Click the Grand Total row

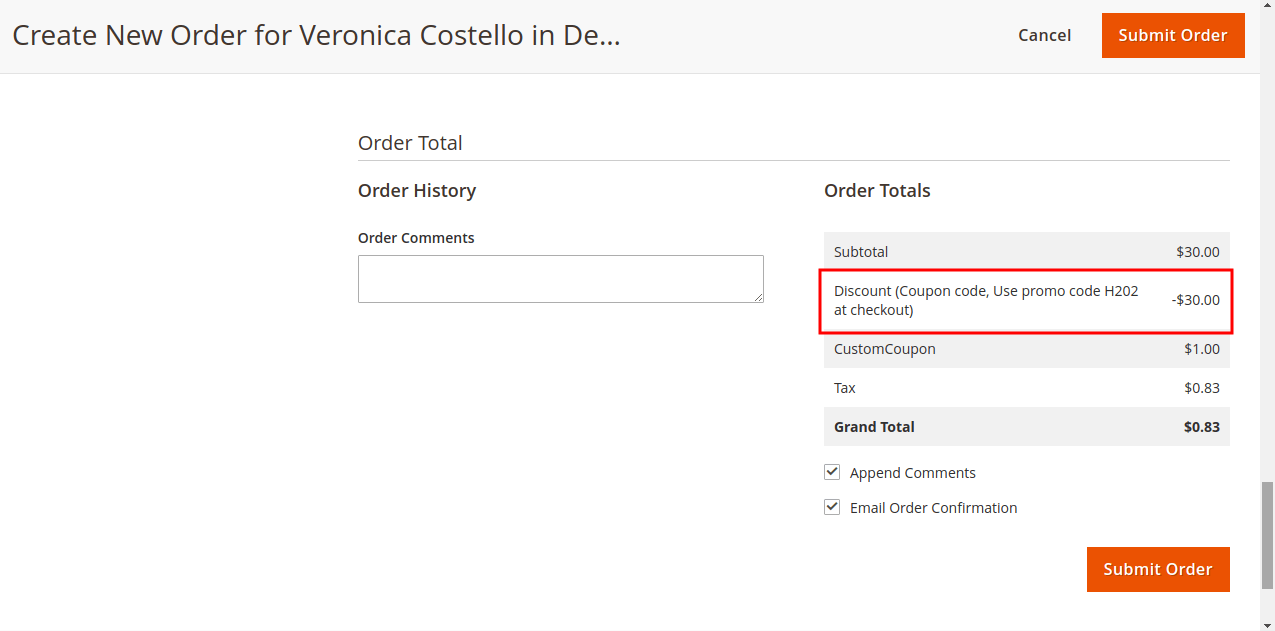pos(1026,427)
